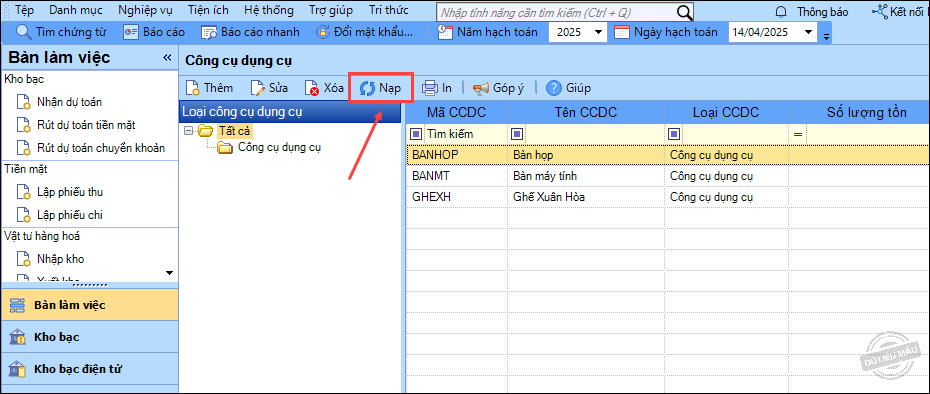Open the Trợ giúp menu
The width and height of the screenshot is (930, 394).
pyautogui.click(x=330, y=11)
